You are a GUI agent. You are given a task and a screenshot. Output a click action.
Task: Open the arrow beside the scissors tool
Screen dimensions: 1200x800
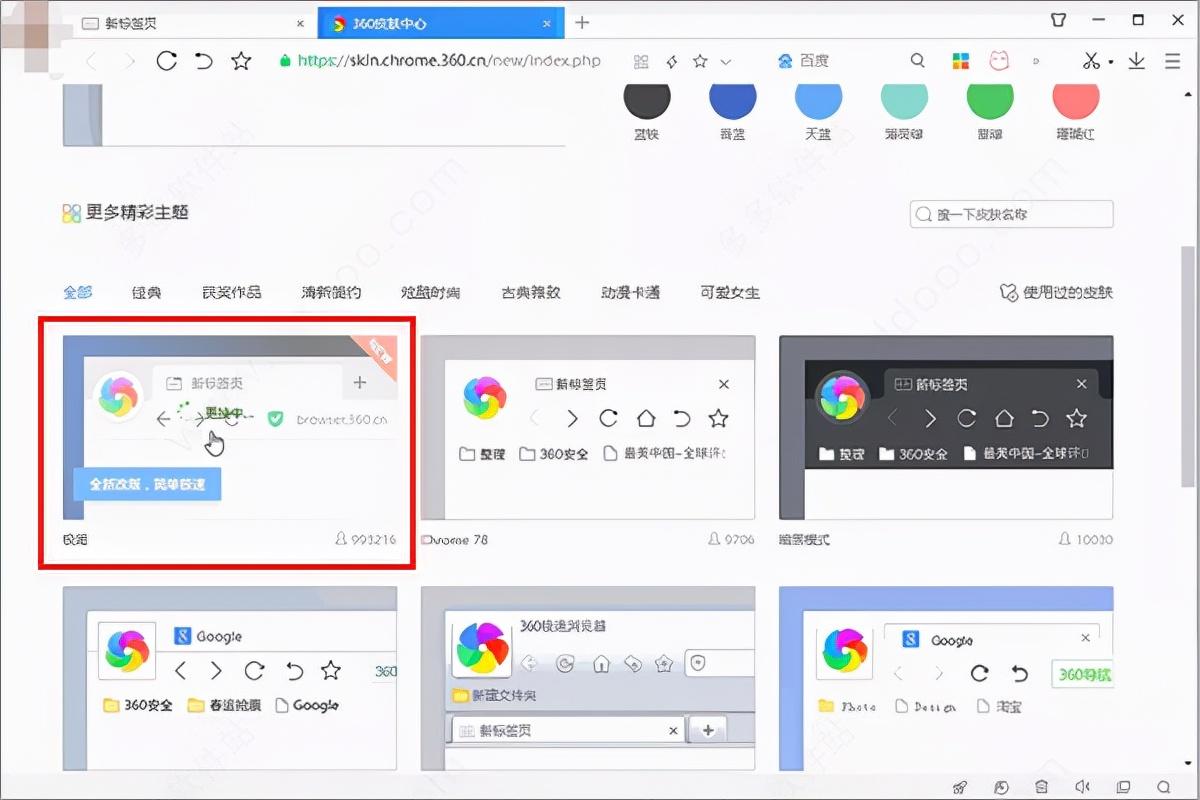[1112, 62]
